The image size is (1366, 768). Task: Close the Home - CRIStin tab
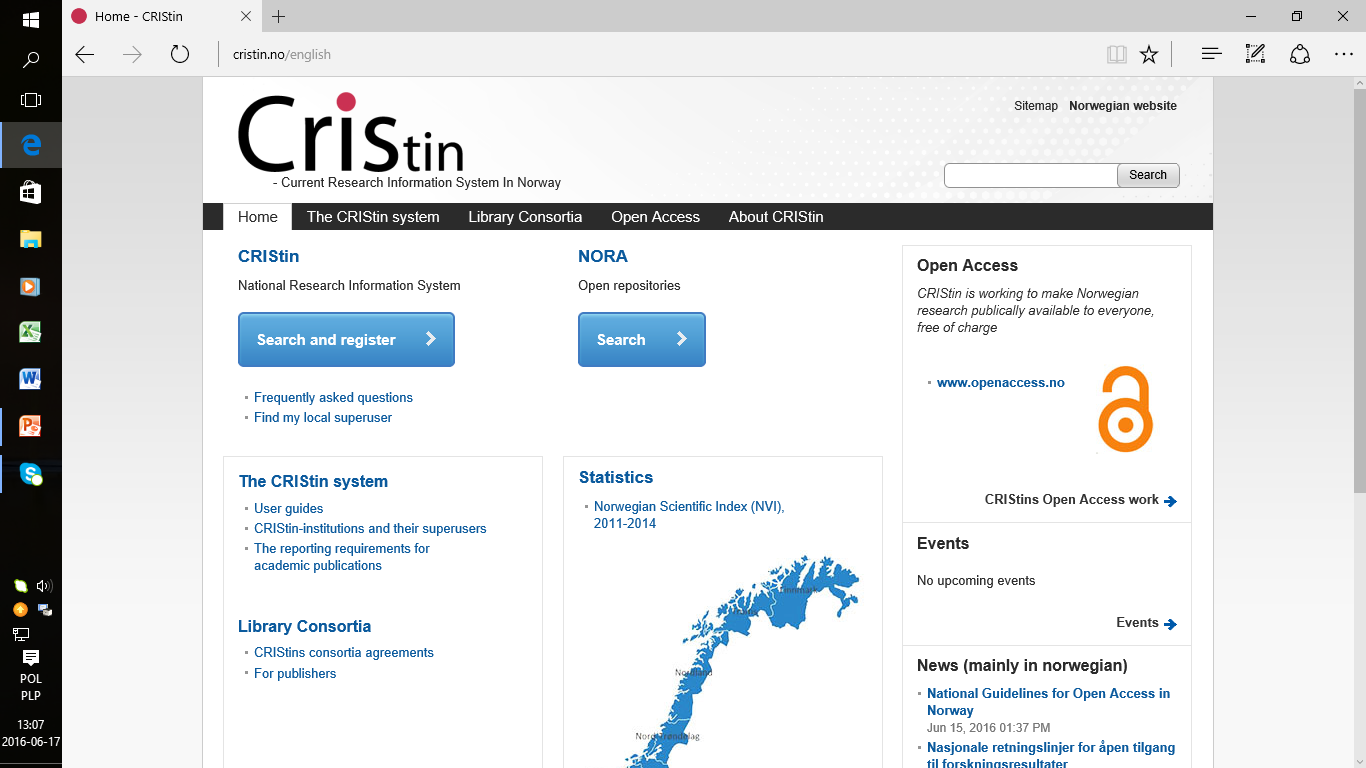coord(247,16)
